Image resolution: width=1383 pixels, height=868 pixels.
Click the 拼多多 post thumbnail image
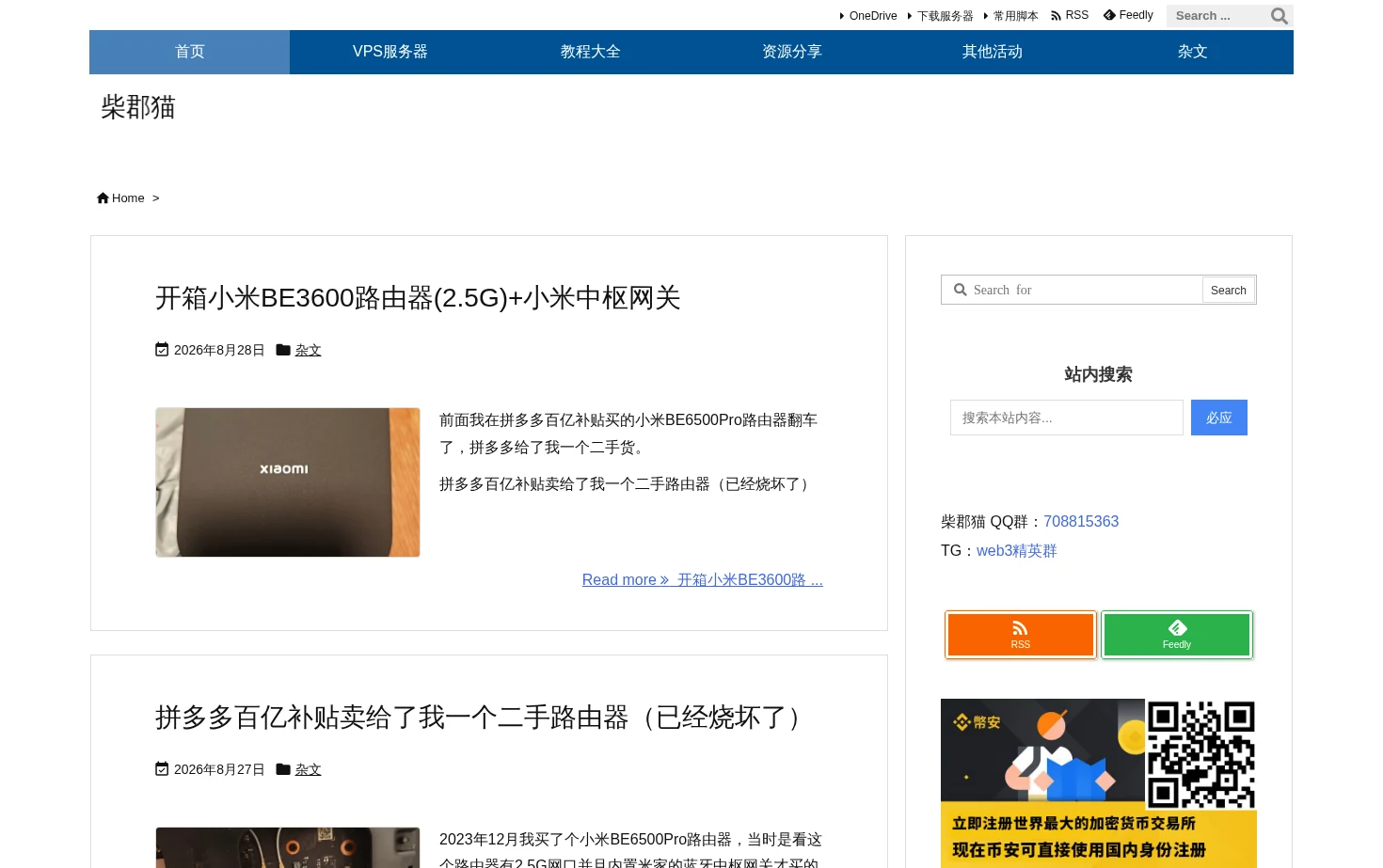[288, 847]
